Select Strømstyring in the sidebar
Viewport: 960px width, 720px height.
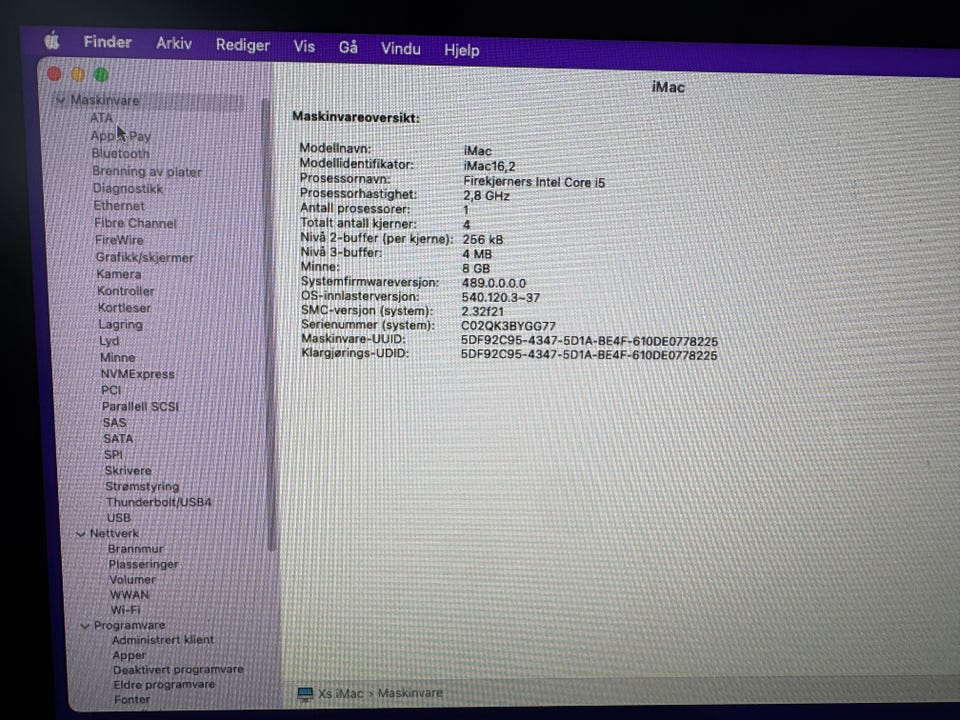coord(142,486)
